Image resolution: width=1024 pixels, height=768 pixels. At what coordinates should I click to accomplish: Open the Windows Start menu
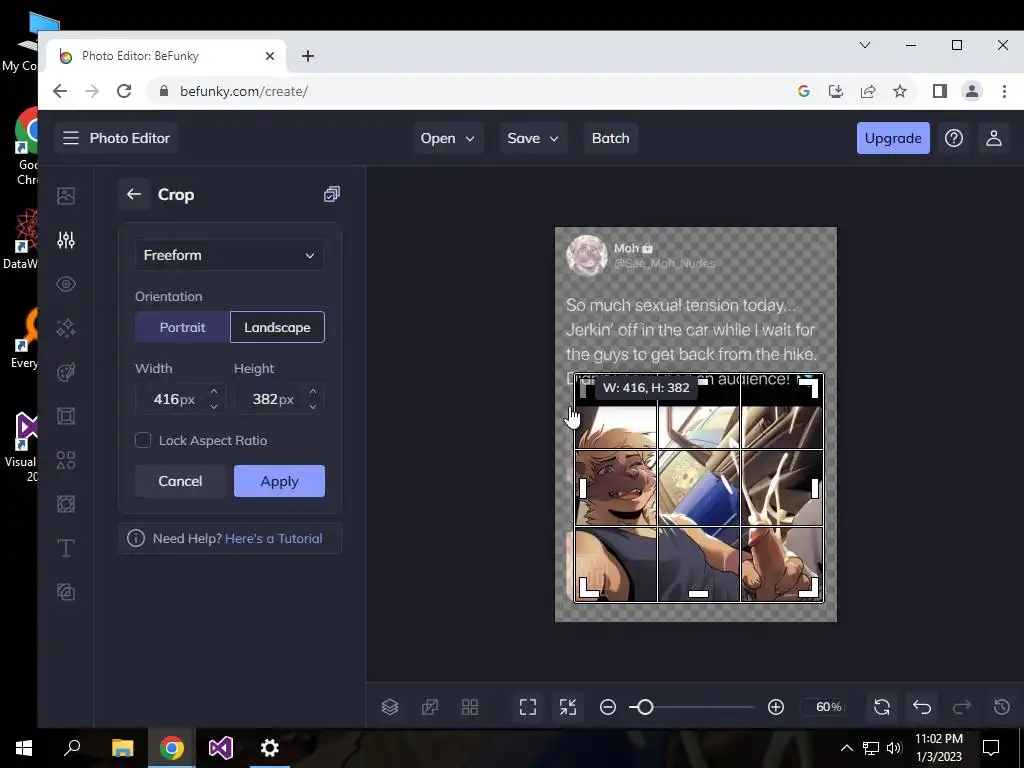point(24,748)
